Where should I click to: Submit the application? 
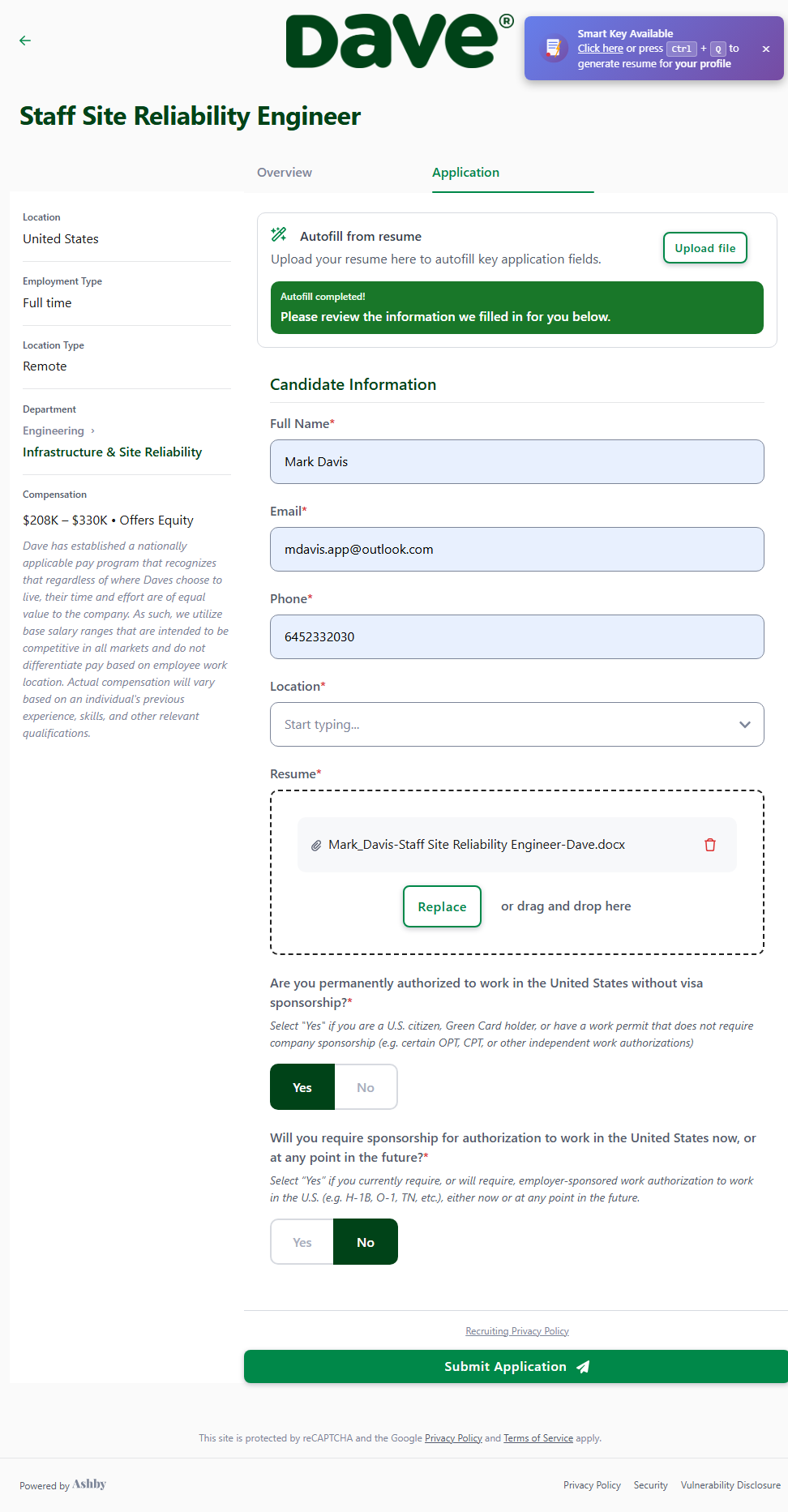tap(516, 1367)
